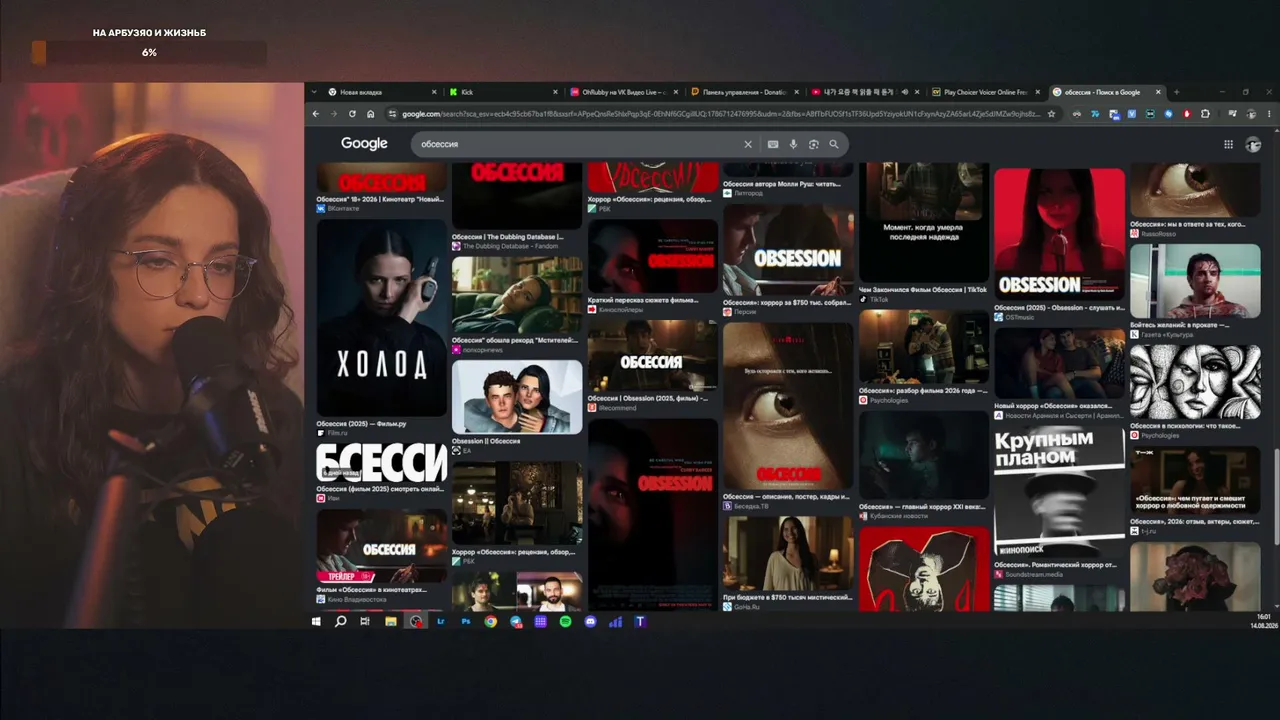The width and height of the screenshot is (1280, 720).
Task: Open При бюджете в $750 тысяч GoHa.Ru link
Action: coord(787,598)
